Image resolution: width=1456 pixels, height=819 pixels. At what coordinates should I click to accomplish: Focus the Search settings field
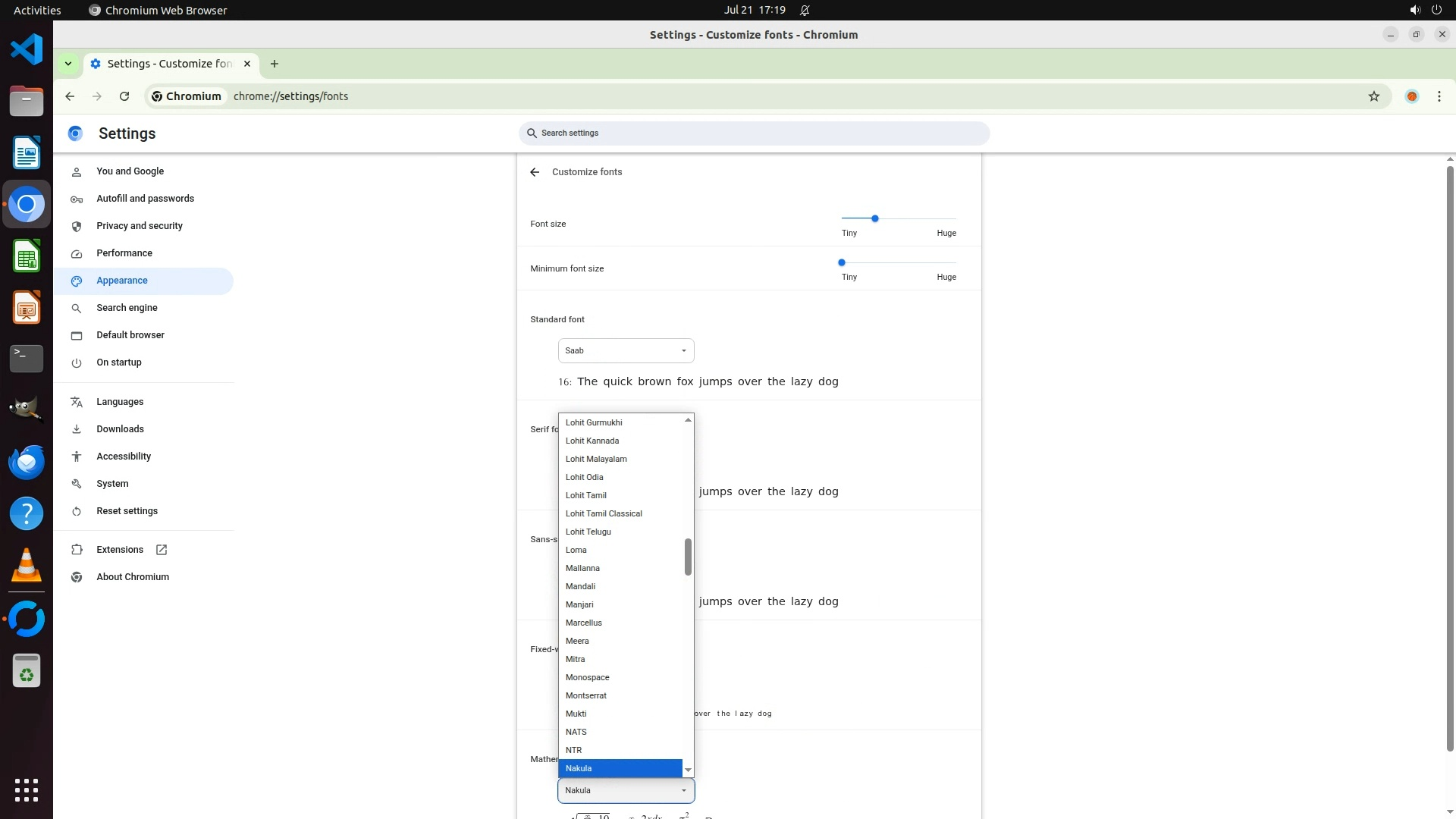tap(755, 133)
